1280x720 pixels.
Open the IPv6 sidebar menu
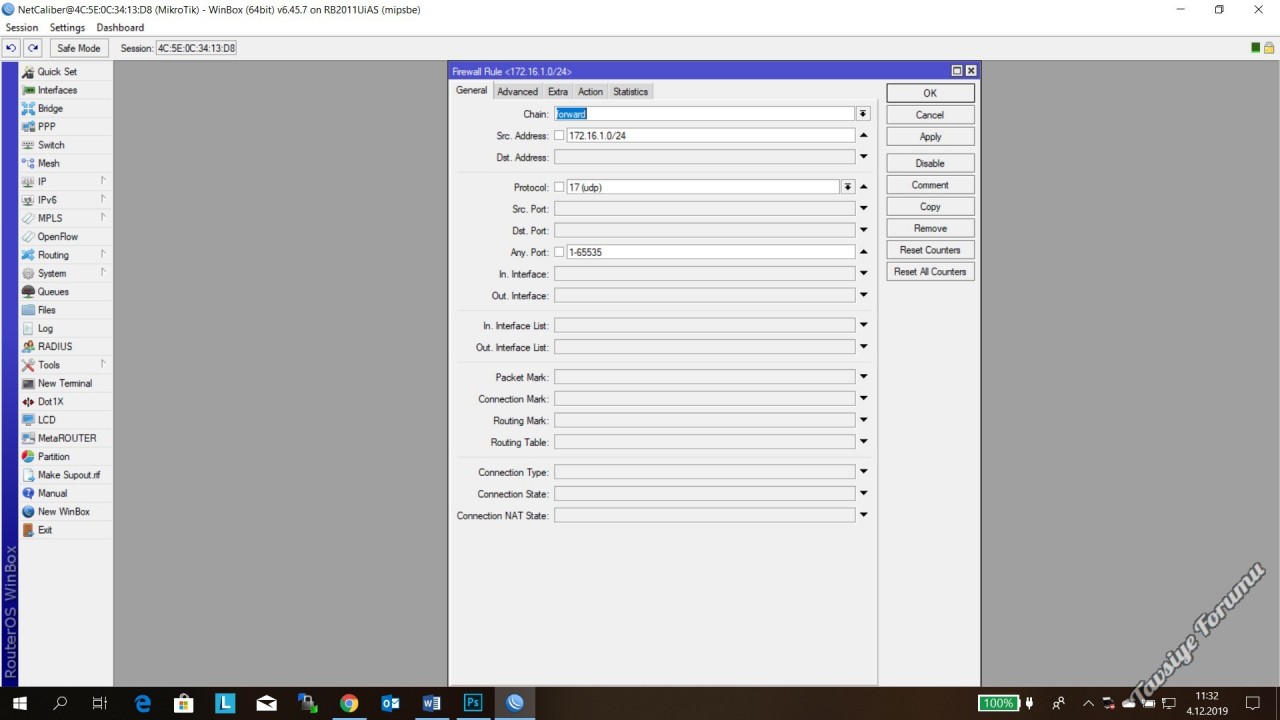pyautogui.click(x=47, y=200)
